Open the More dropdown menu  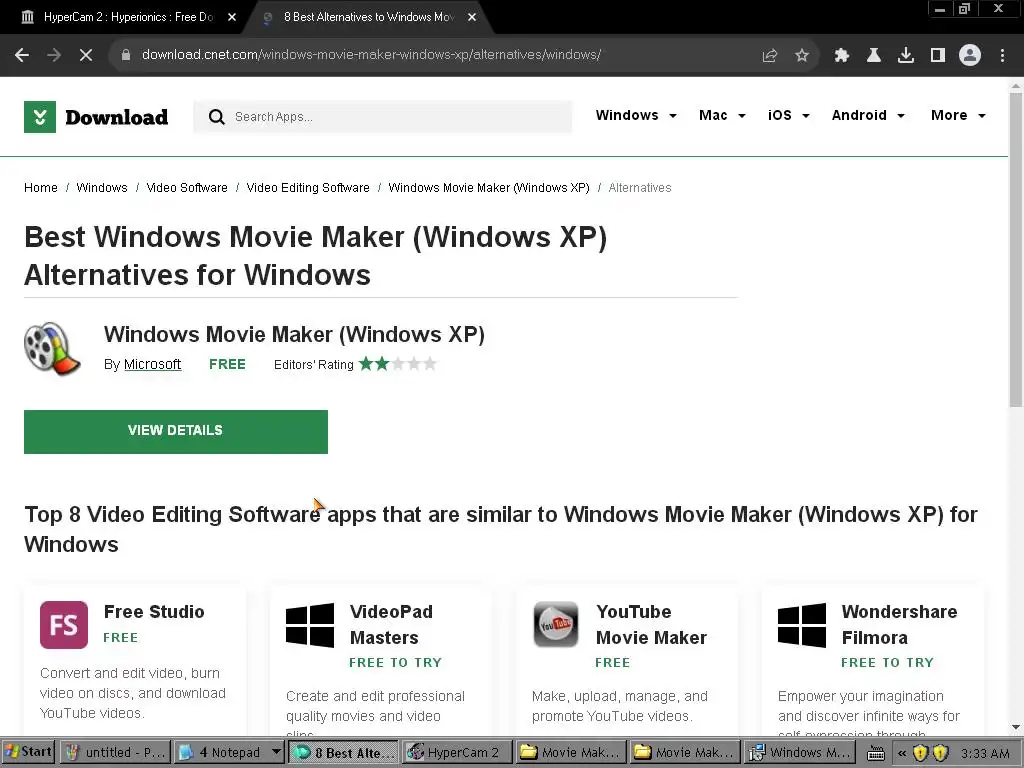coord(959,116)
